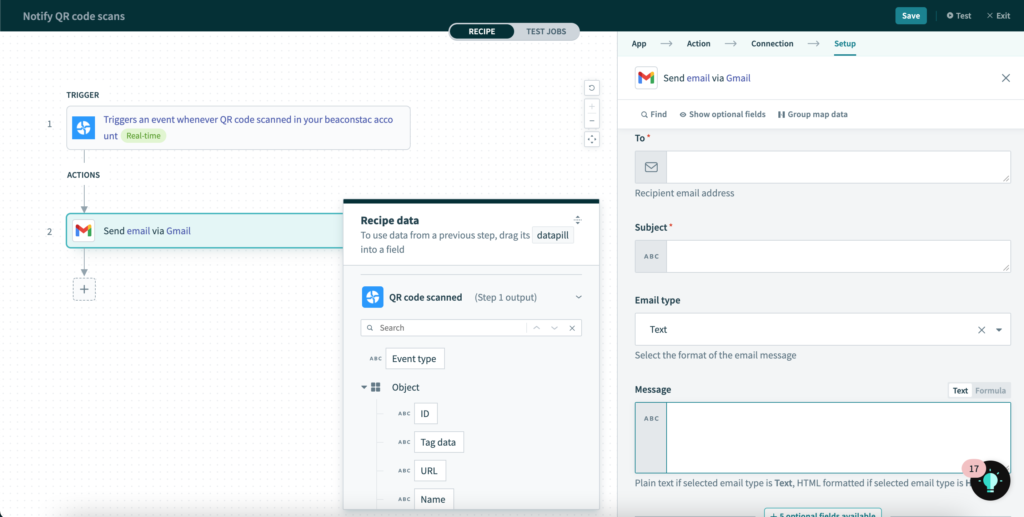Go to next search result arrow

[554, 328]
